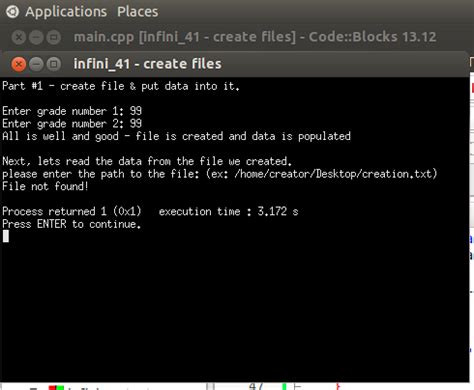Click the 'File not found!' text
474x390 pixels.
point(45,186)
